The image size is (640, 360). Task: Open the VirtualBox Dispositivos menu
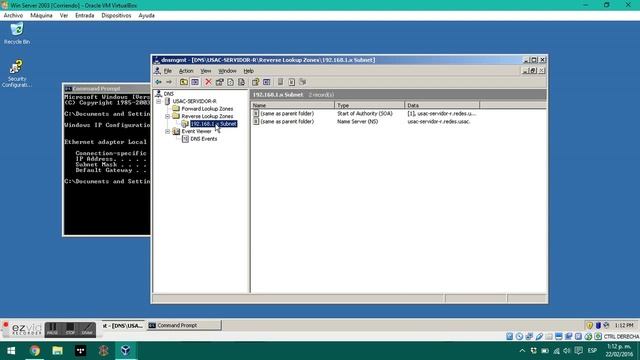pyautogui.click(x=116, y=16)
